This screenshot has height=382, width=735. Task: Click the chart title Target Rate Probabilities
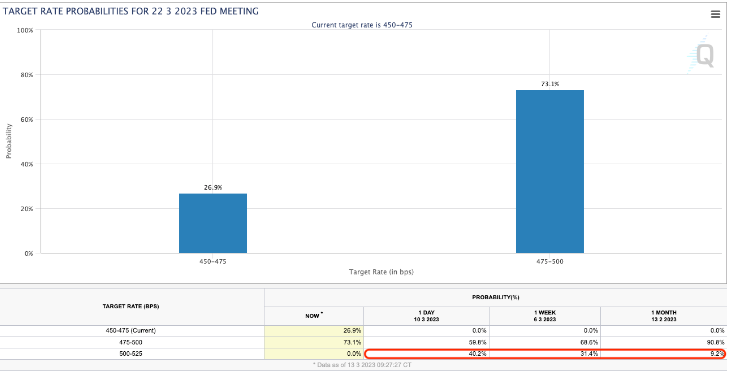(131, 11)
